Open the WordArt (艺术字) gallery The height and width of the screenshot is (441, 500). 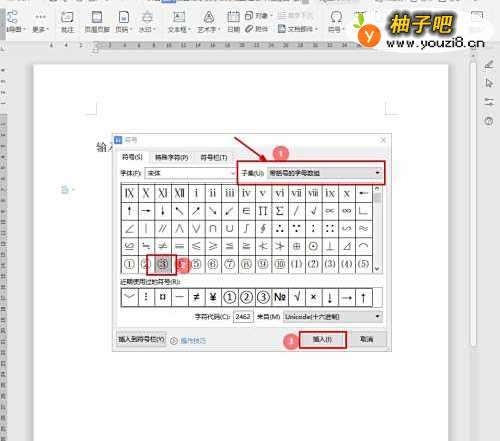[x=209, y=22]
